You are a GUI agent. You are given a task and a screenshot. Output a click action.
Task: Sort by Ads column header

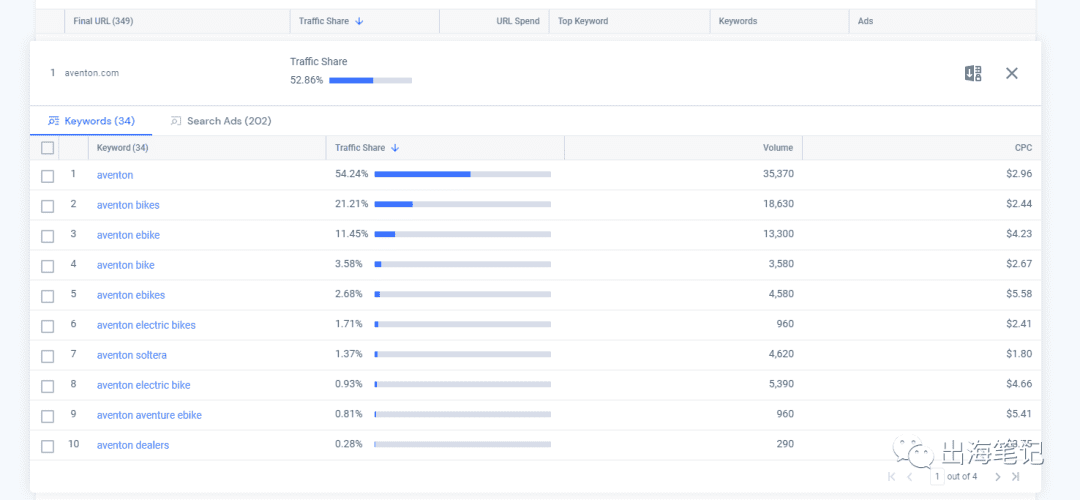(x=865, y=21)
